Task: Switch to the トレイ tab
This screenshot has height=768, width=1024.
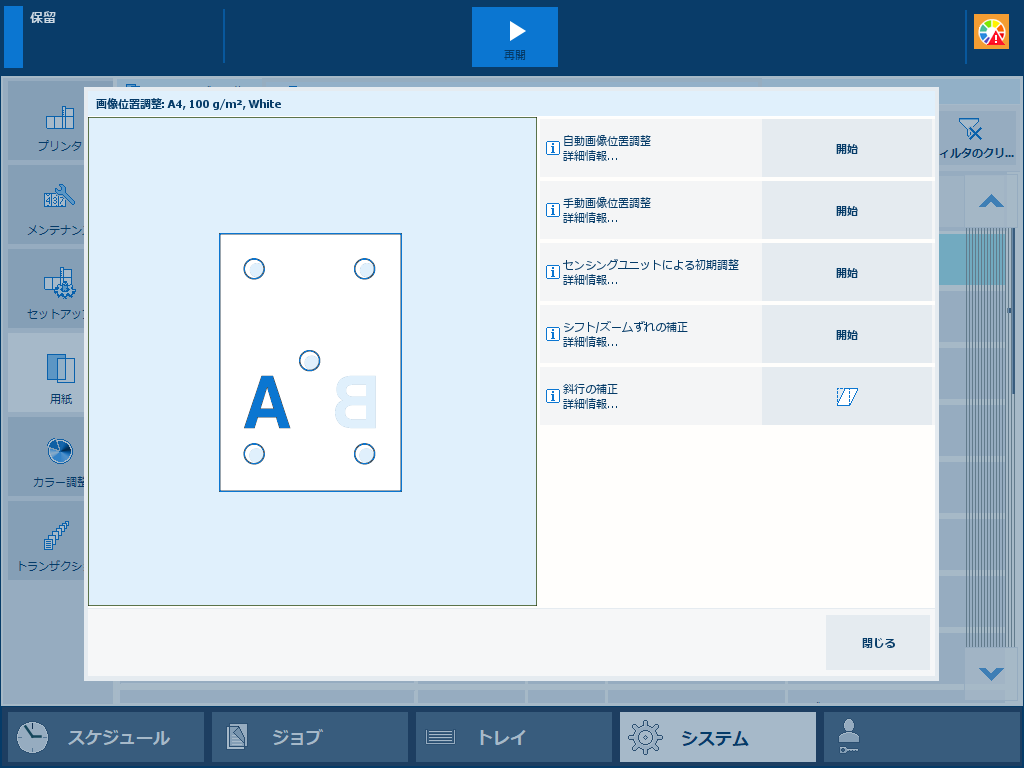Action: click(x=513, y=737)
